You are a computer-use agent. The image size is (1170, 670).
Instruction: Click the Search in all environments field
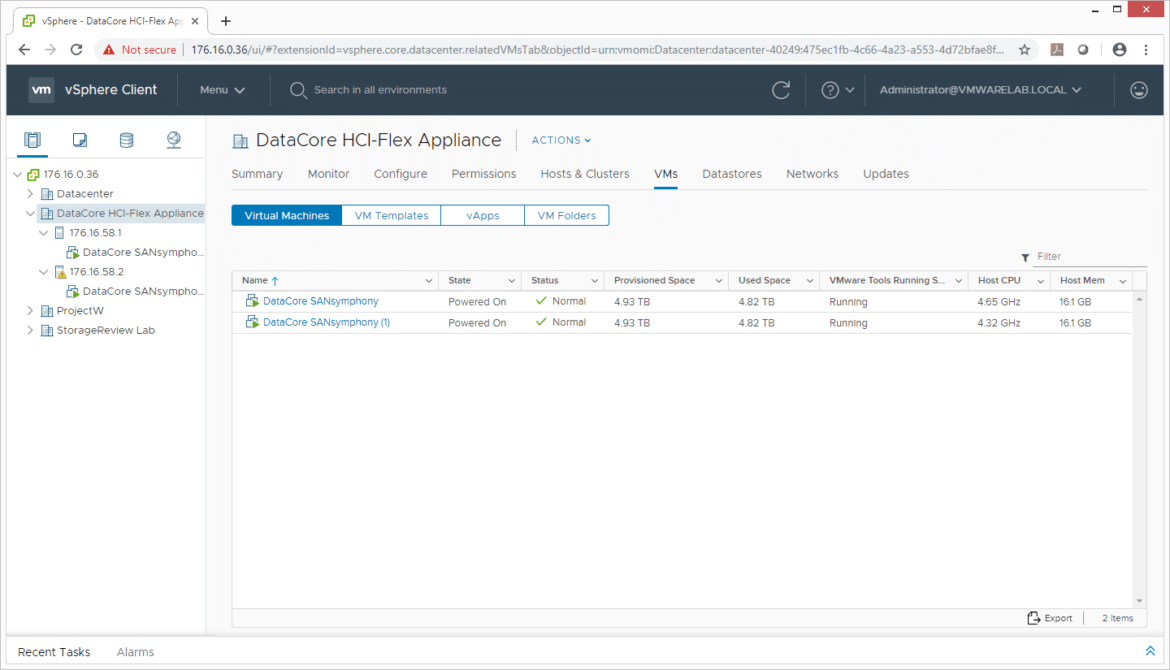(x=381, y=90)
